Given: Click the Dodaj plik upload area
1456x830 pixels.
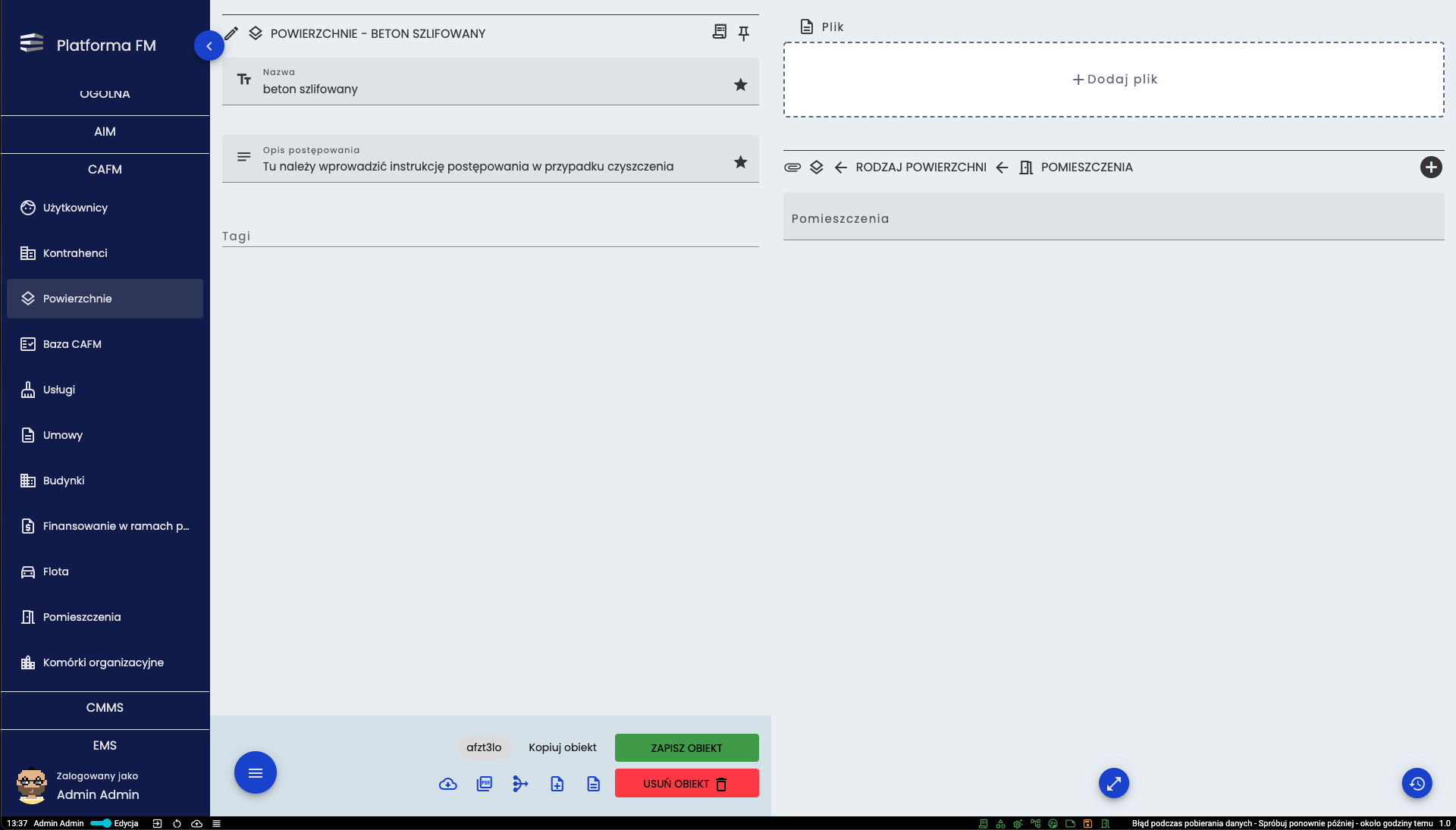Looking at the screenshot, I should tap(1114, 80).
